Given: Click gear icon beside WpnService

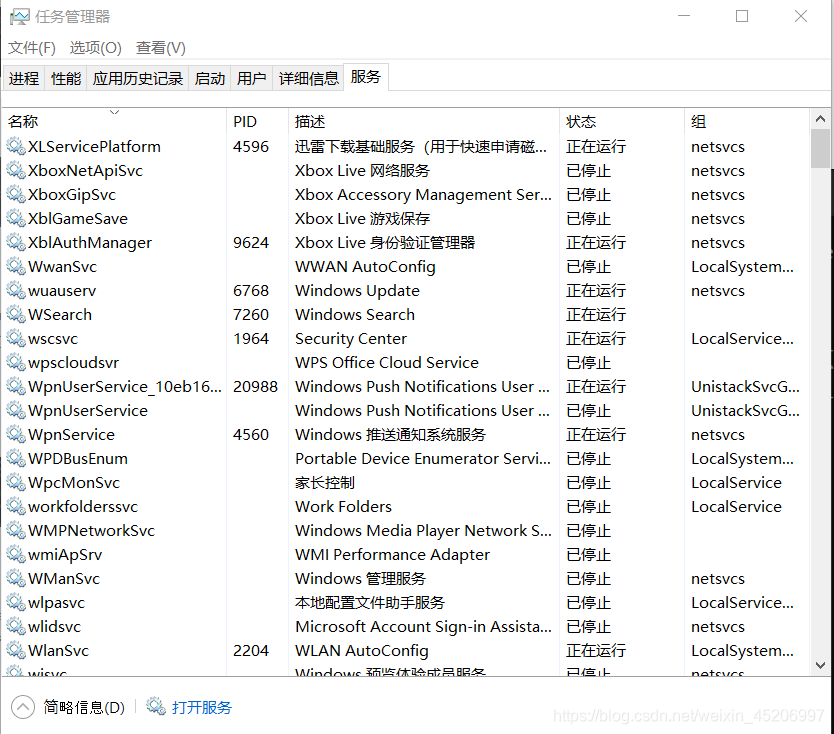Looking at the screenshot, I should tap(16, 435).
